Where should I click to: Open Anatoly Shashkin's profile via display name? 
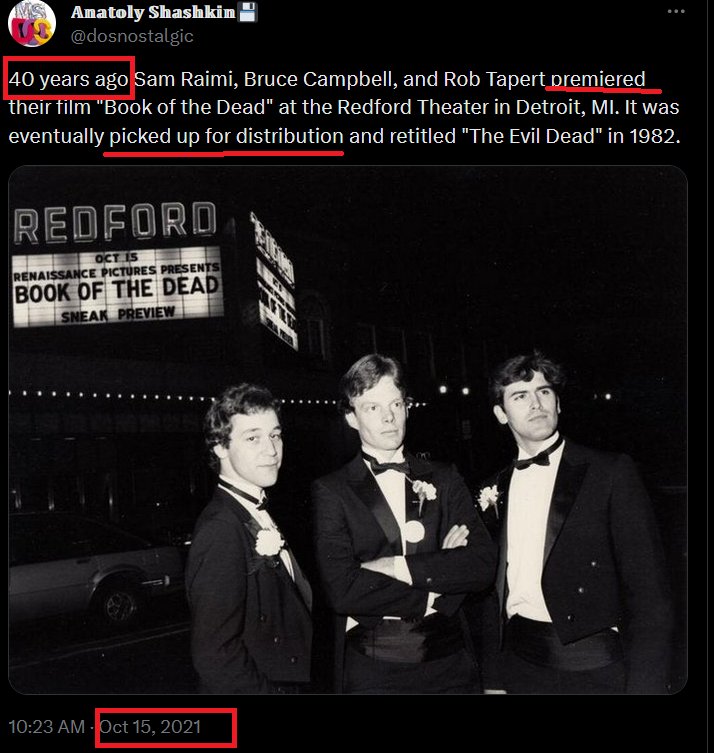153,12
